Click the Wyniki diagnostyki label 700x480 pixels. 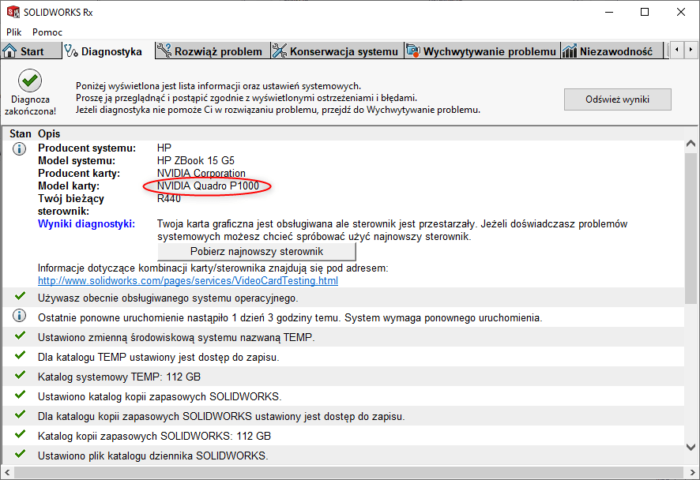click(86, 224)
